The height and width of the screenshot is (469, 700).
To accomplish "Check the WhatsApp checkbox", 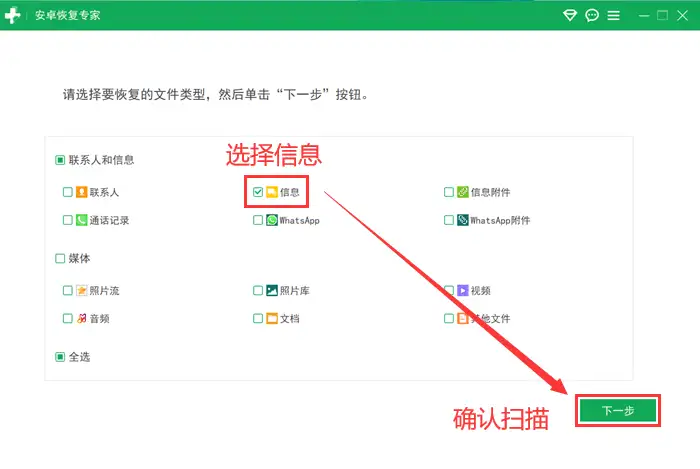I will [258, 220].
